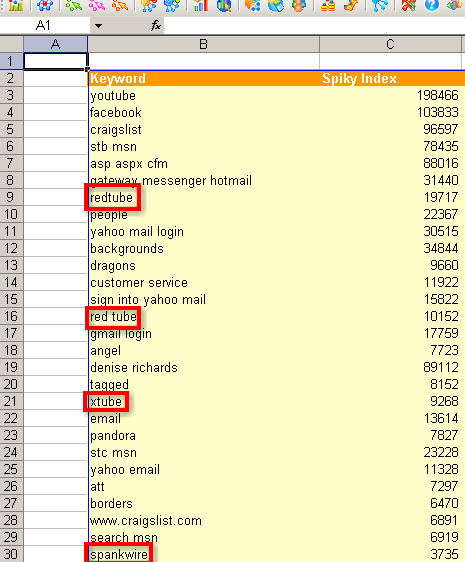Image resolution: width=465 pixels, height=562 pixels.
Task: Click the cell containing tagged
Action: (203, 384)
